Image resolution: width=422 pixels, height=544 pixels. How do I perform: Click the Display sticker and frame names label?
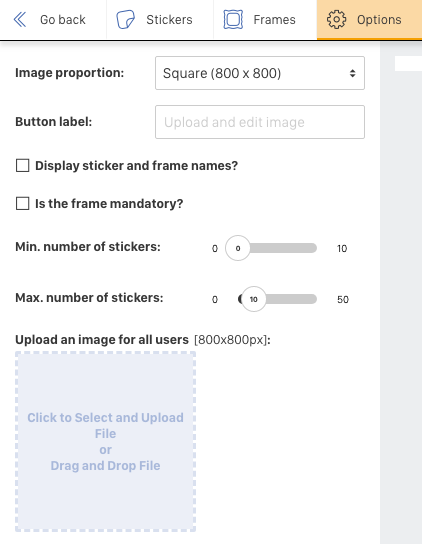click(x=137, y=166)
